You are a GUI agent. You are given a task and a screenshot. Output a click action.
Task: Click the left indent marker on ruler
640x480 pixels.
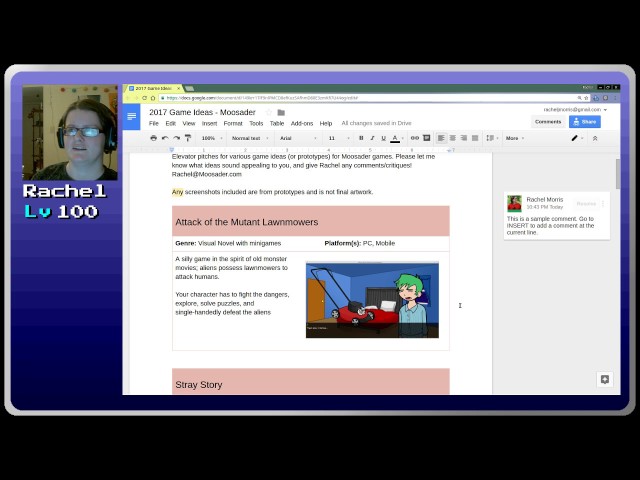pyautogui.click(x=172, y=150)
